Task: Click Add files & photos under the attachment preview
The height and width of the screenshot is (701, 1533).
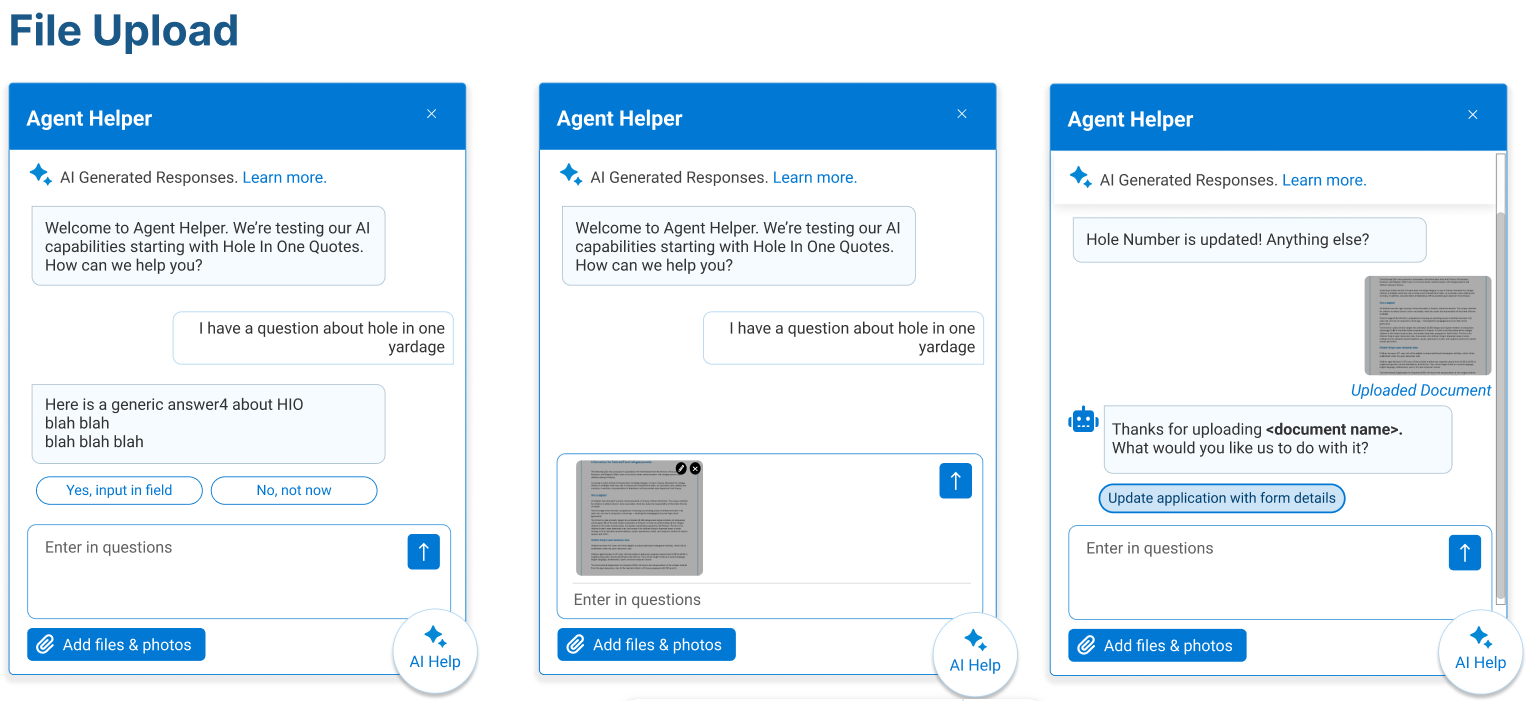Action: (x=646, y=645)
